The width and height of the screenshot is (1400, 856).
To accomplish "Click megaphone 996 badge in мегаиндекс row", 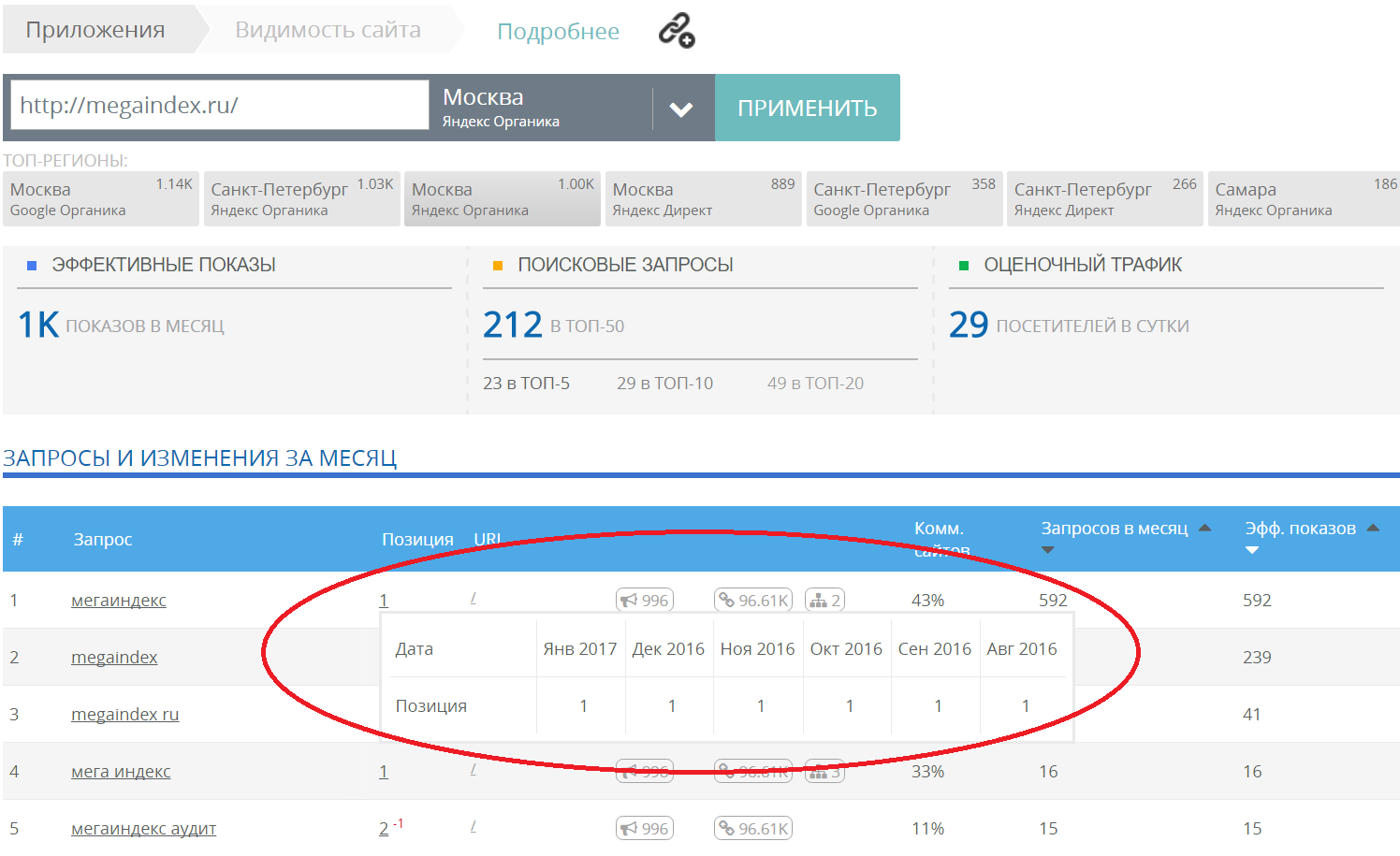I will coord(645,600).
